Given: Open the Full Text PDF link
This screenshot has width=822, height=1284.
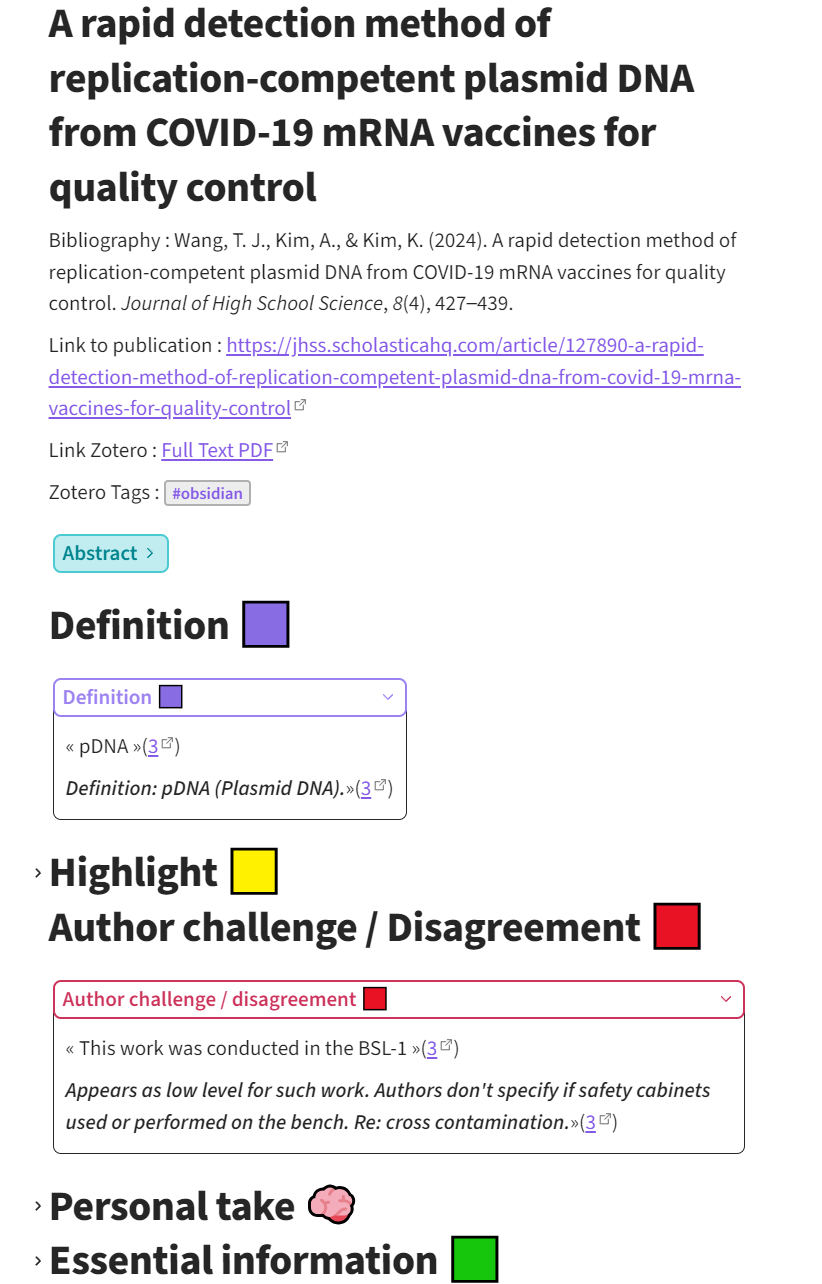Looking at the screenshot, I should (x=217, y=450).
